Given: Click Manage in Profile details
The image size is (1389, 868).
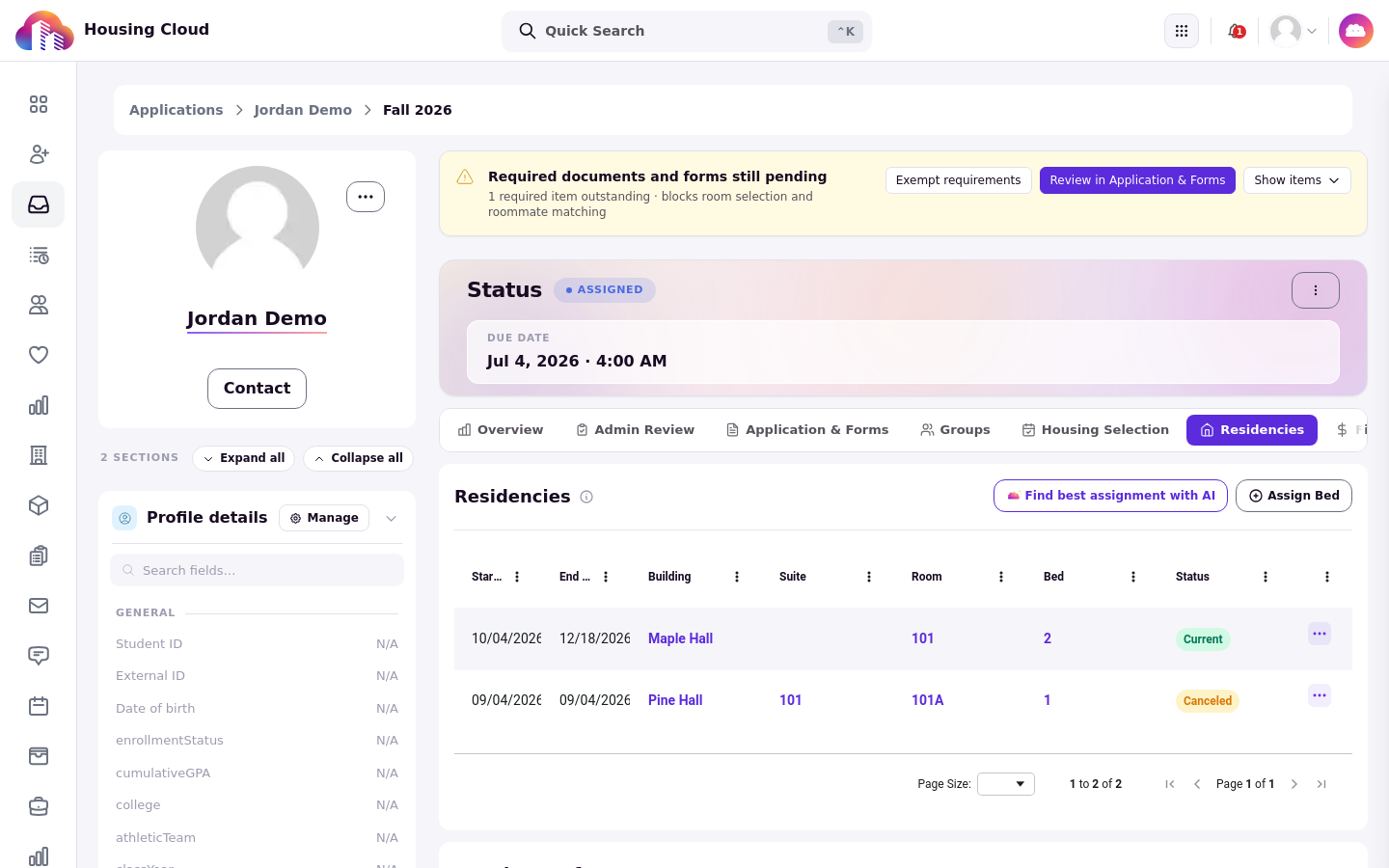Looking at the screenshot, I should 324,518.
